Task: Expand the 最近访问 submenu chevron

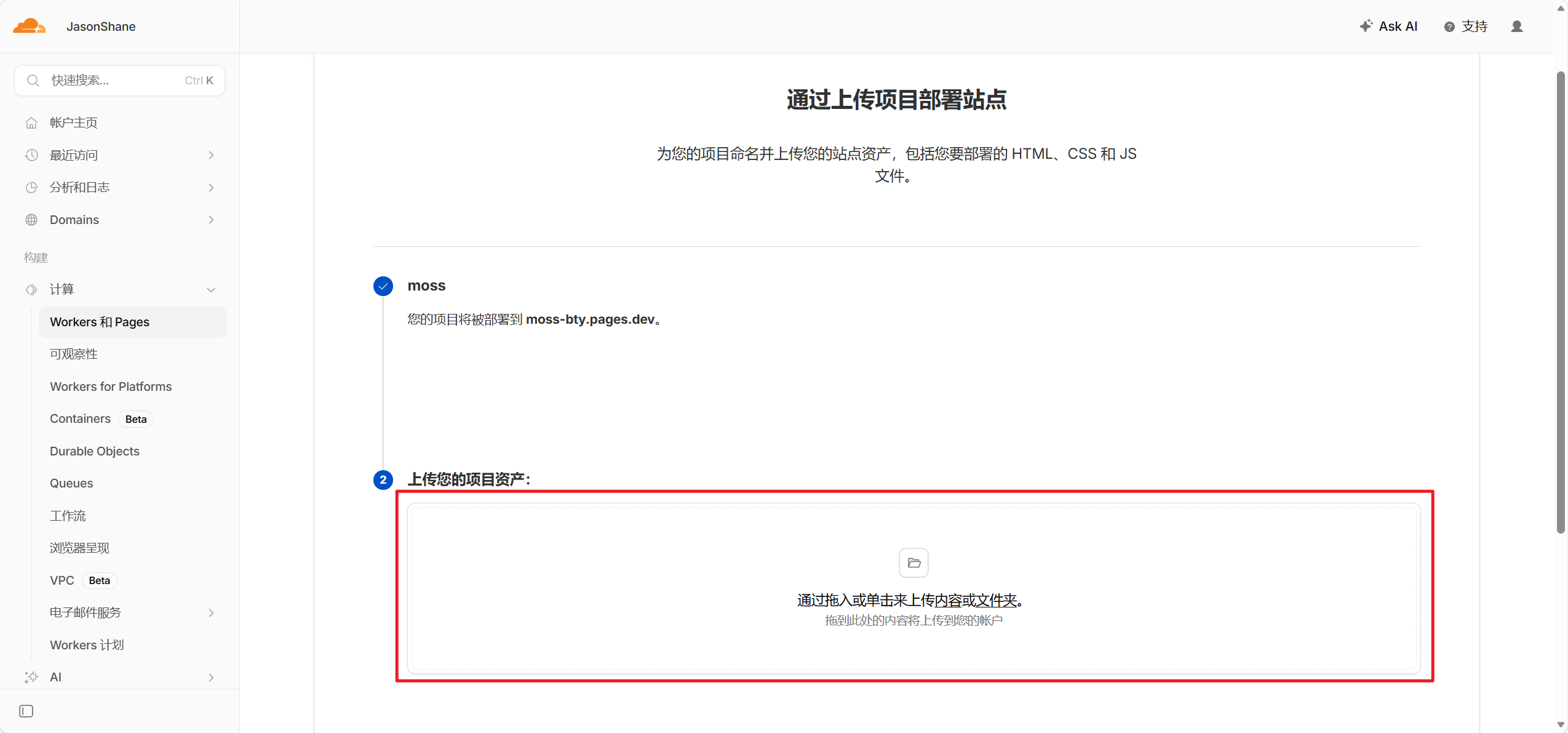Action: coord(211,155)
